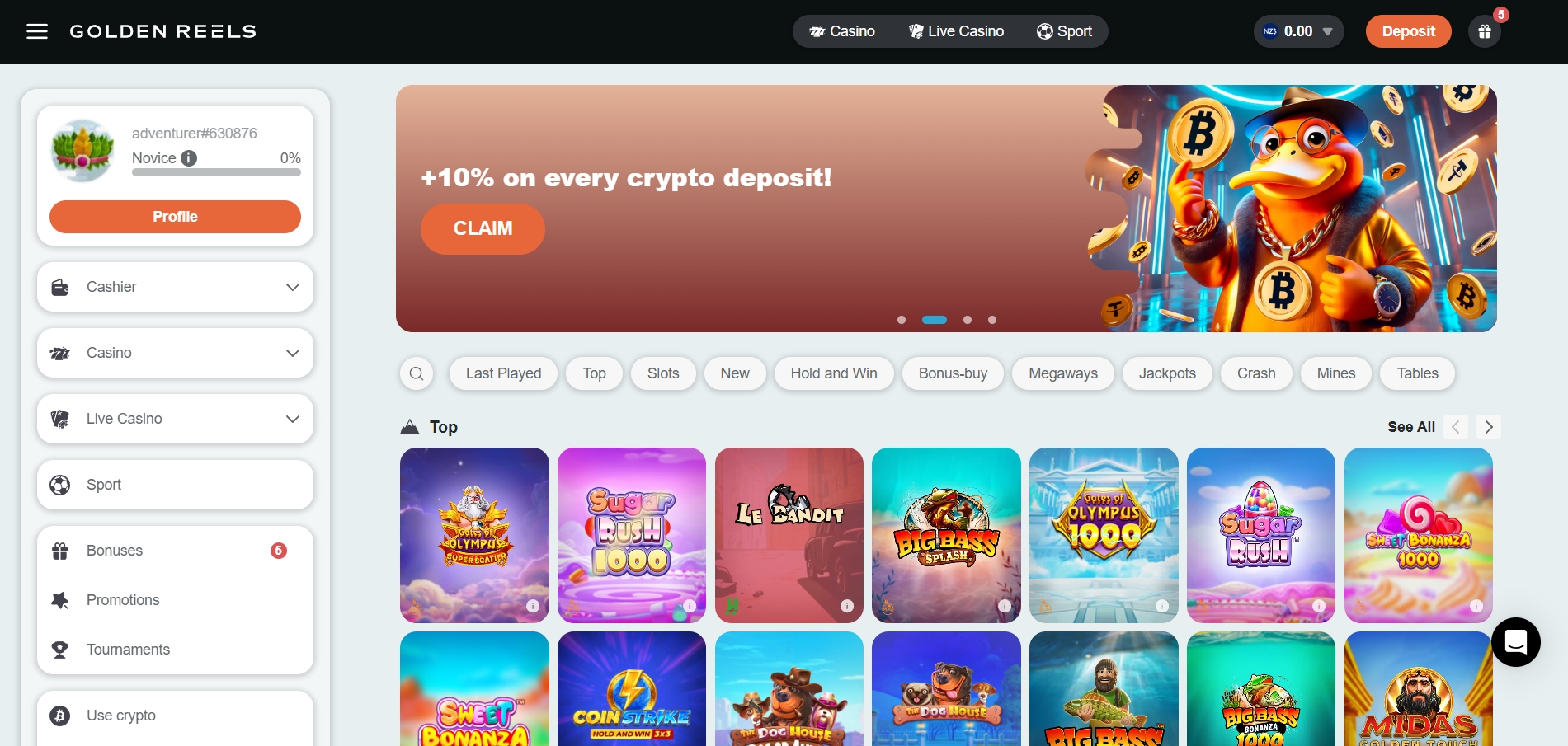The width and height of the screenshot is (1568, 746).
Task: Open the Big Bass Splash game thumbnail
Action: click(x=946, y=535)
